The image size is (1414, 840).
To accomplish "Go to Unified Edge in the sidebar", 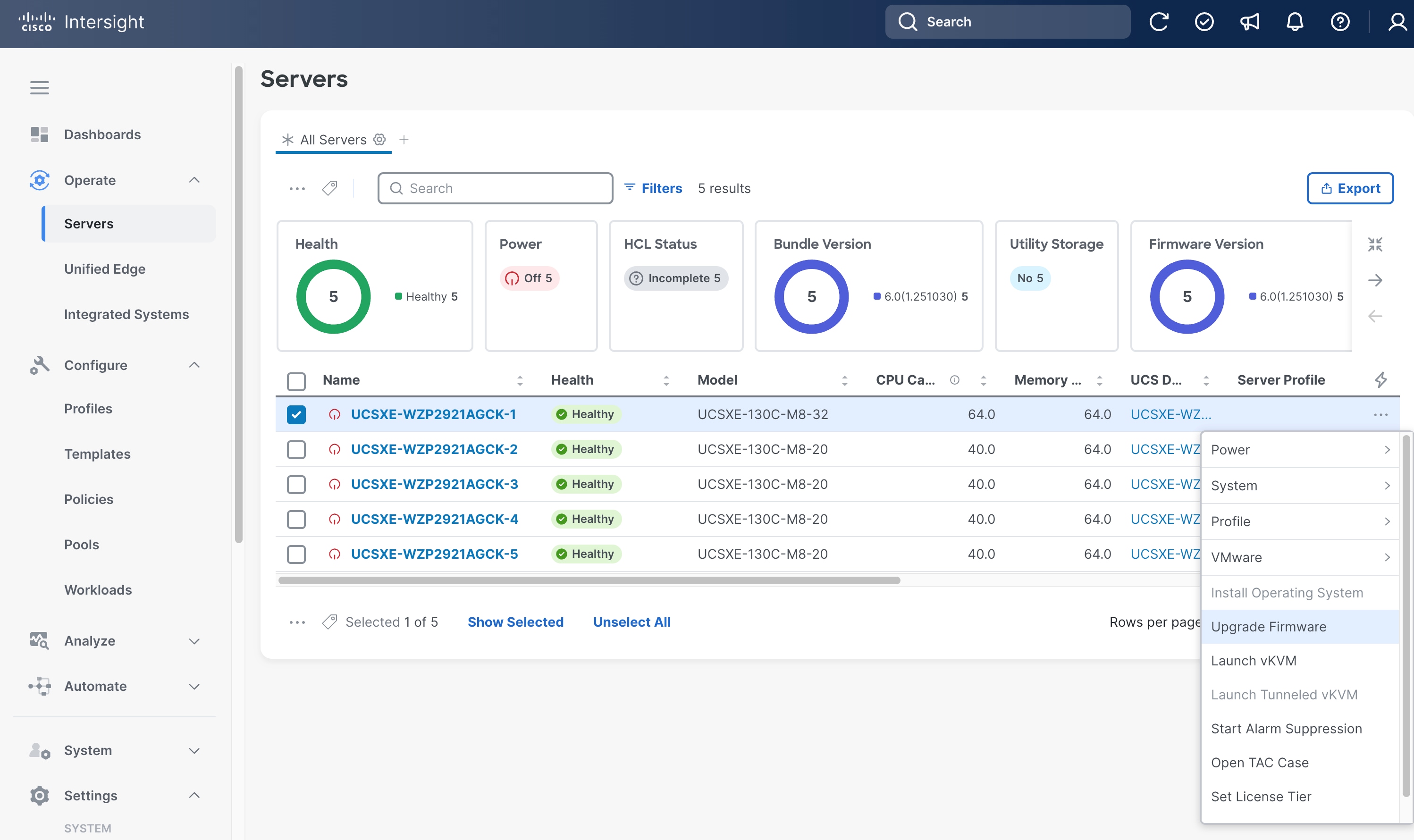I will [x=105, y=269].
